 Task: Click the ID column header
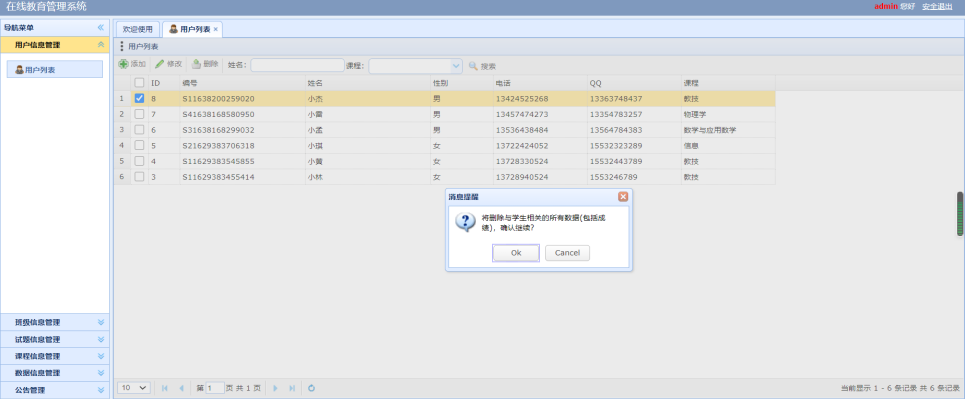point(164,83)
